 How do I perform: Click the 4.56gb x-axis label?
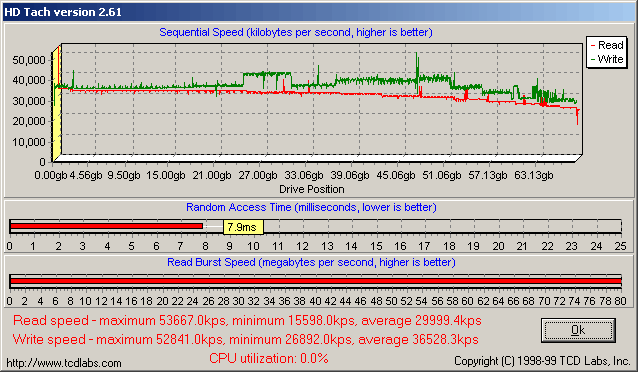click(85, 175)
